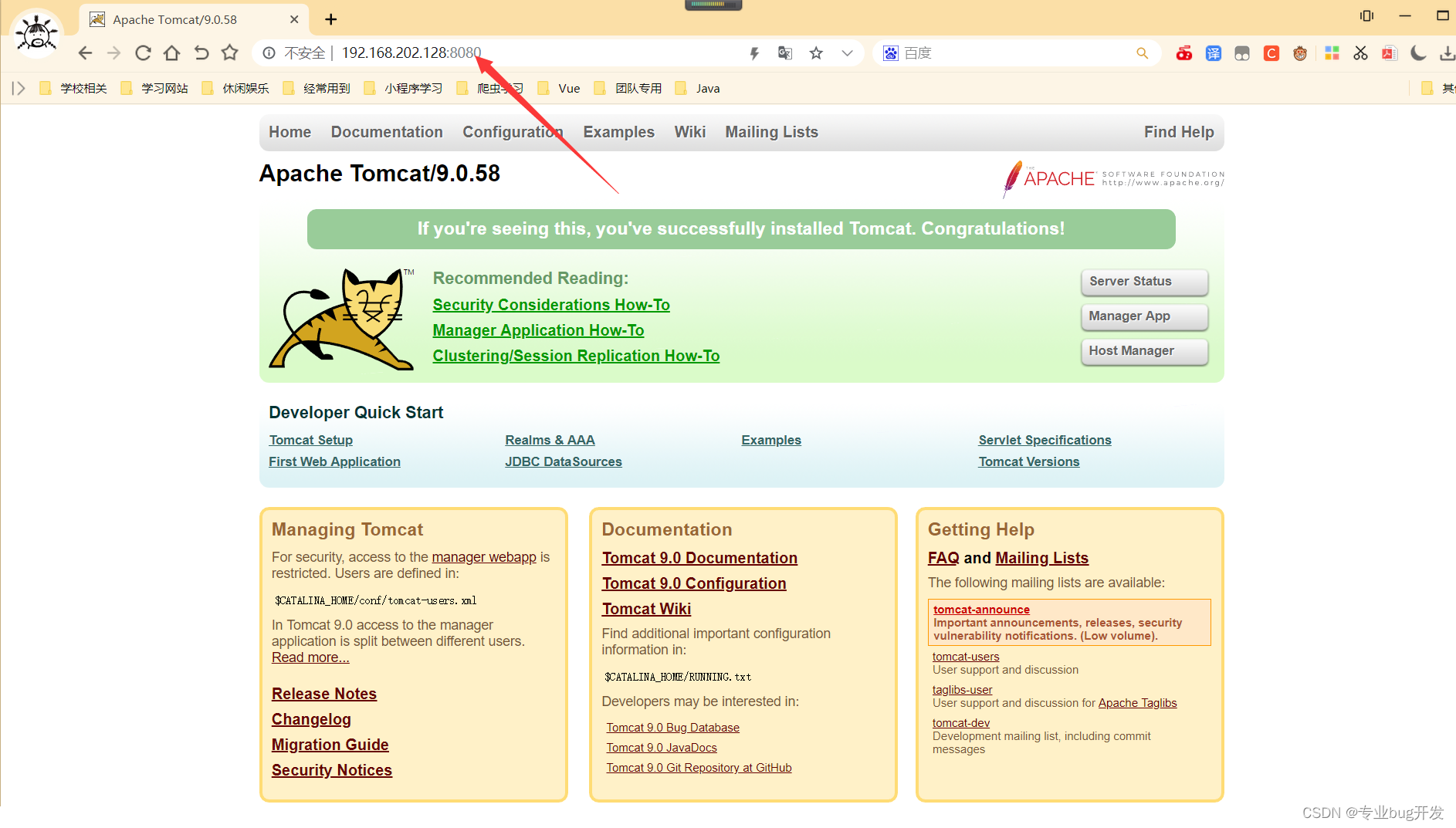
Task: Open the PDF extension icon
Action: 1389,53
